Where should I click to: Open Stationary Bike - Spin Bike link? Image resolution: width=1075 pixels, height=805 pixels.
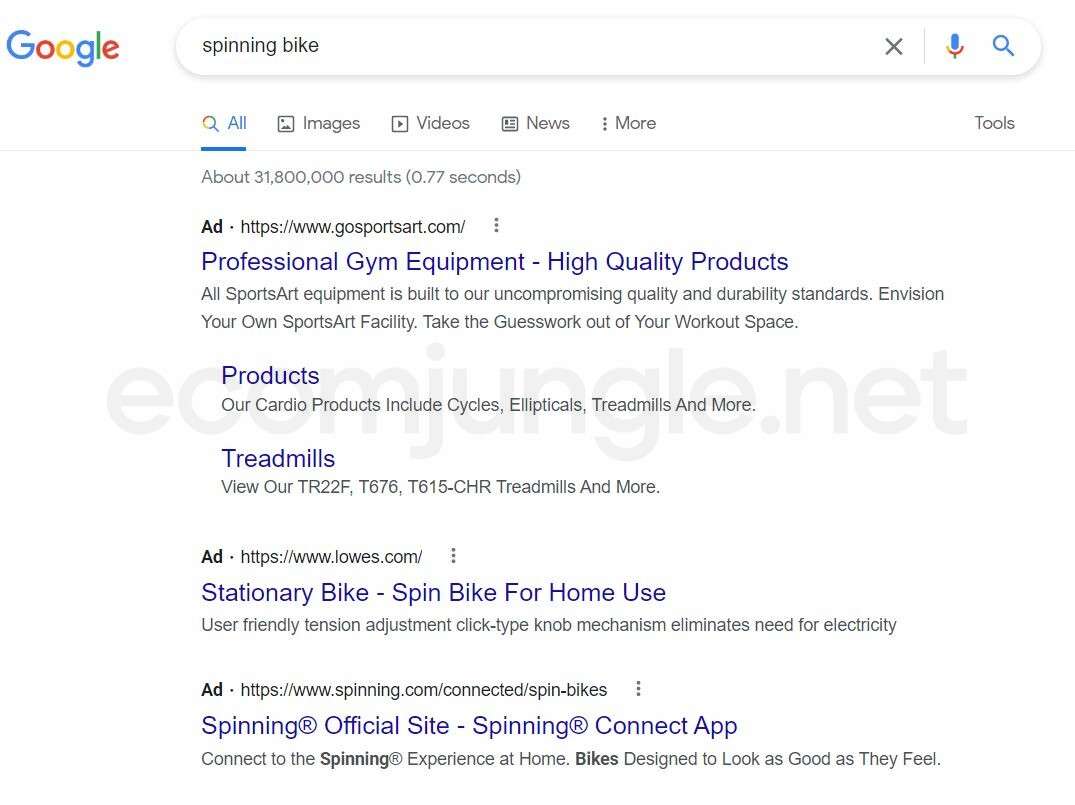[433, 592]
